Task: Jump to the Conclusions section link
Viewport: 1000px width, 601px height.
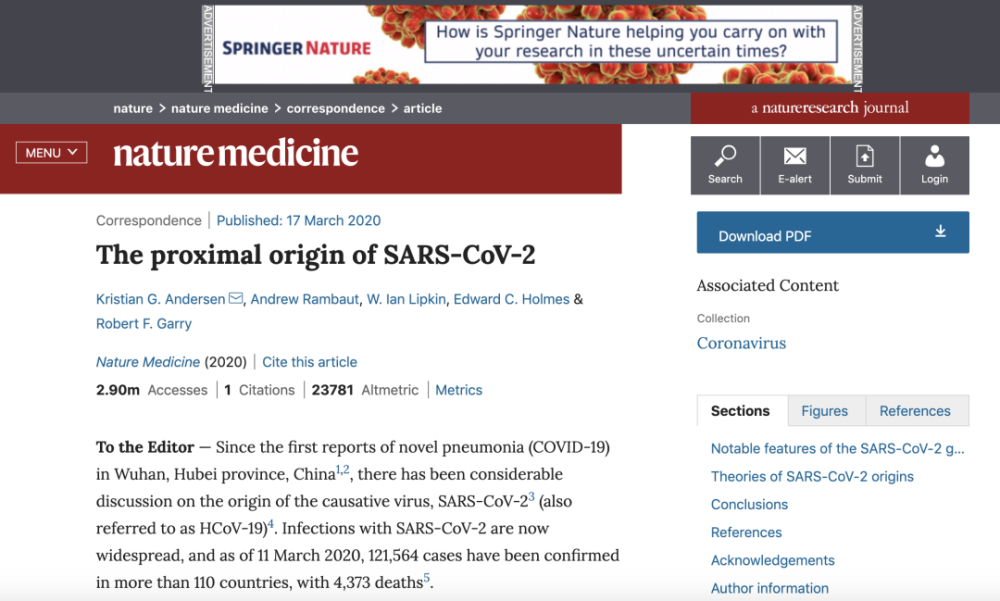Action: (x=749, y=505)
